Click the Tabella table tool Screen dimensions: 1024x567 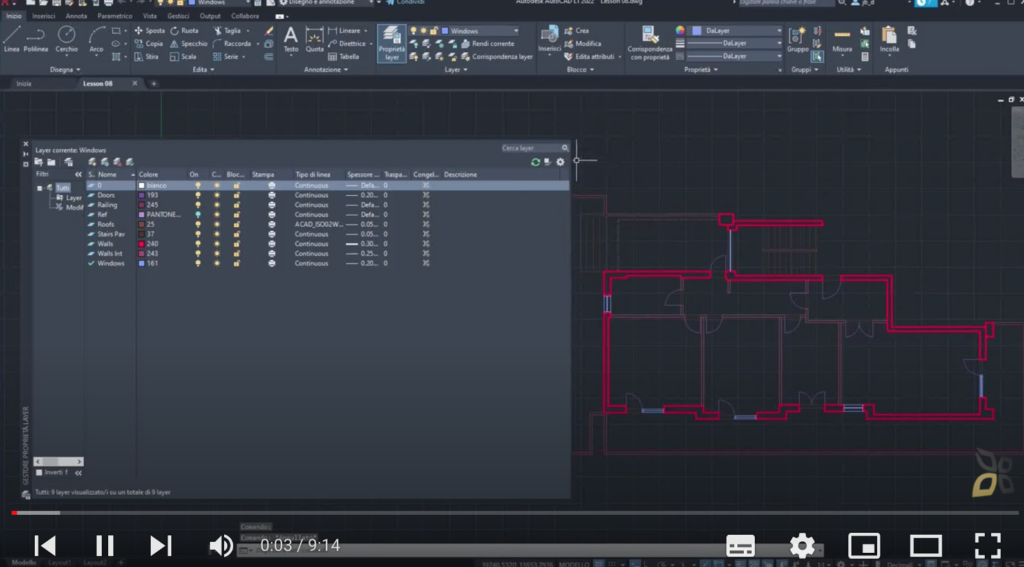[x=344, y=57]
